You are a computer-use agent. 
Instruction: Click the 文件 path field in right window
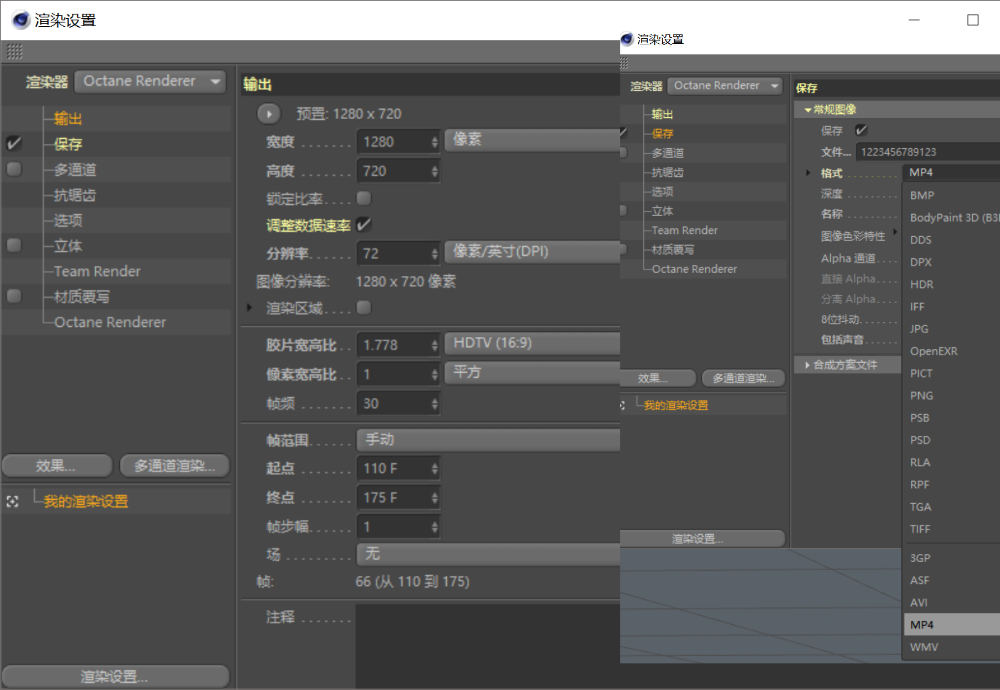[928, 152]
